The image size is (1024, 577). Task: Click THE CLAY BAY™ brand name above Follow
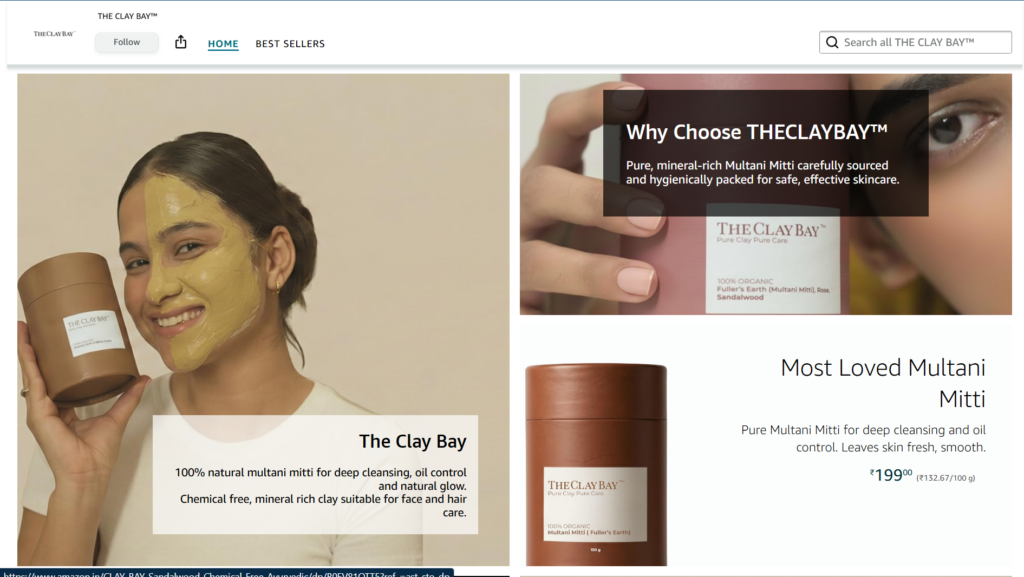pos(127,16)
